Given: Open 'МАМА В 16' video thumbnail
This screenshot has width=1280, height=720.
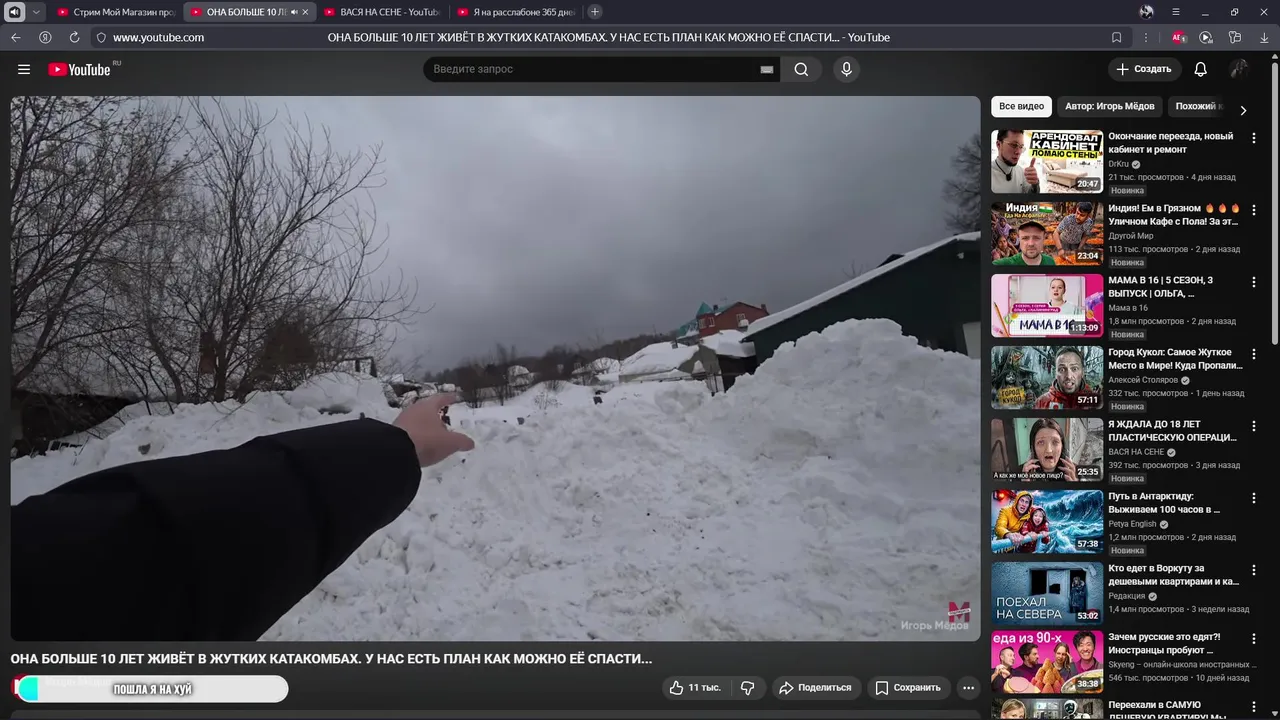Looking at the screenshot, I should (1047, 305).
